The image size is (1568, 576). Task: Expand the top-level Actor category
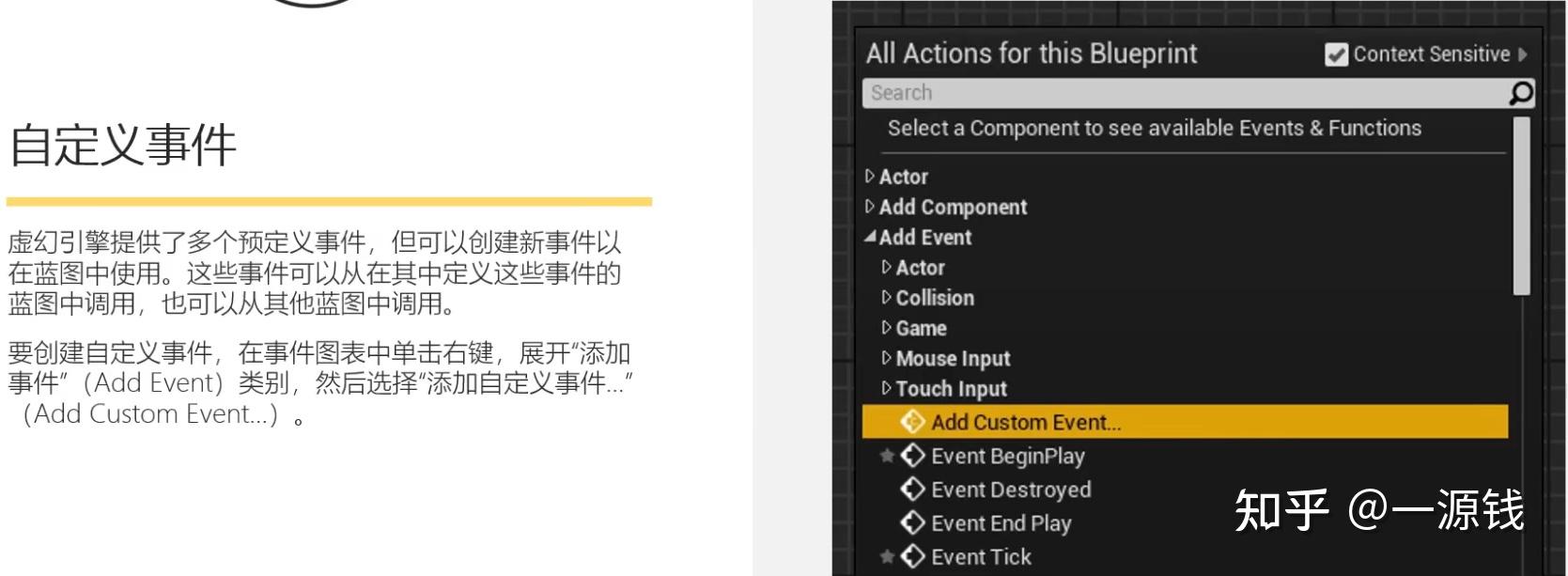click(x=870, y=176)
